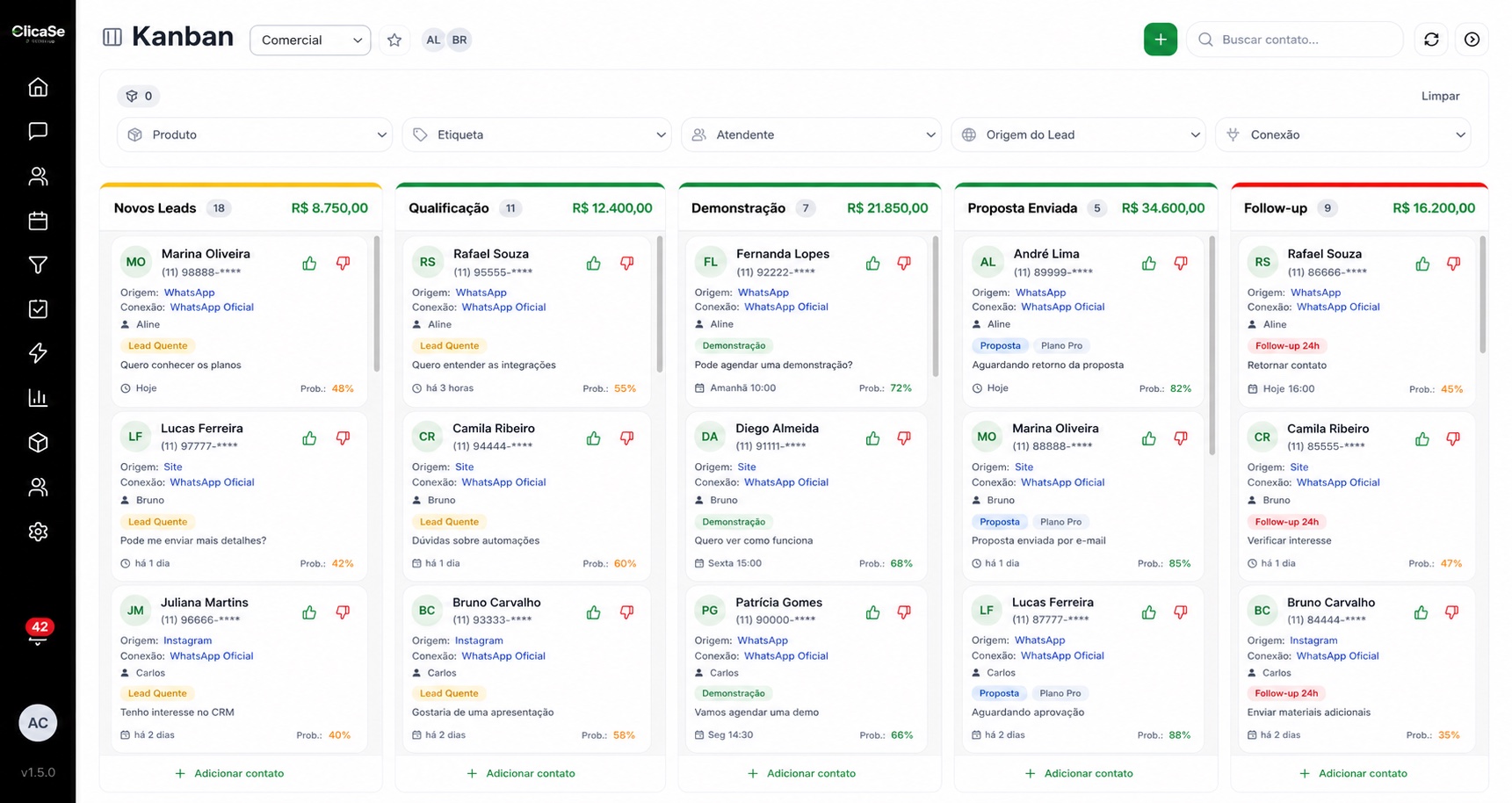This screenshot has height=803, width=1512.
Task: Click the Follow-up column scrollbar
Action: pos(1483,294)
